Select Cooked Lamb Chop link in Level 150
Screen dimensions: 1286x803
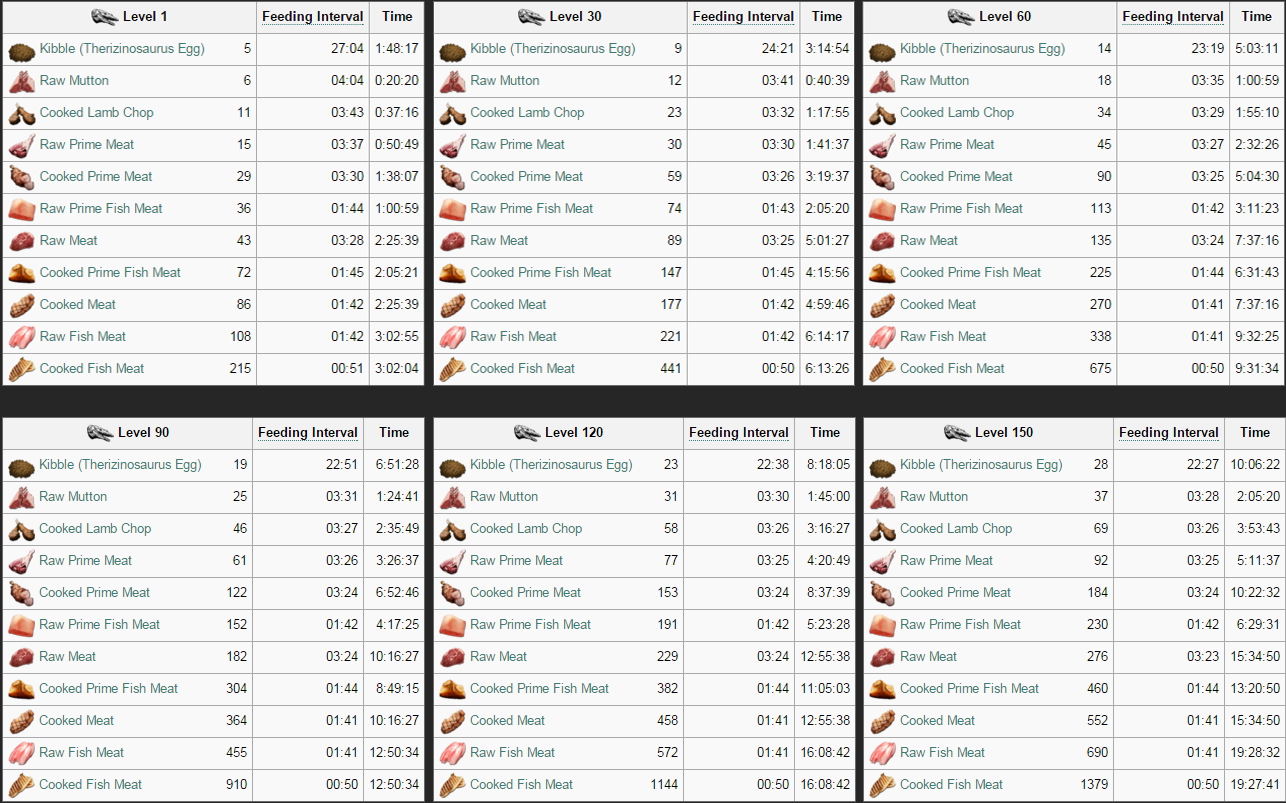point(955,528)
